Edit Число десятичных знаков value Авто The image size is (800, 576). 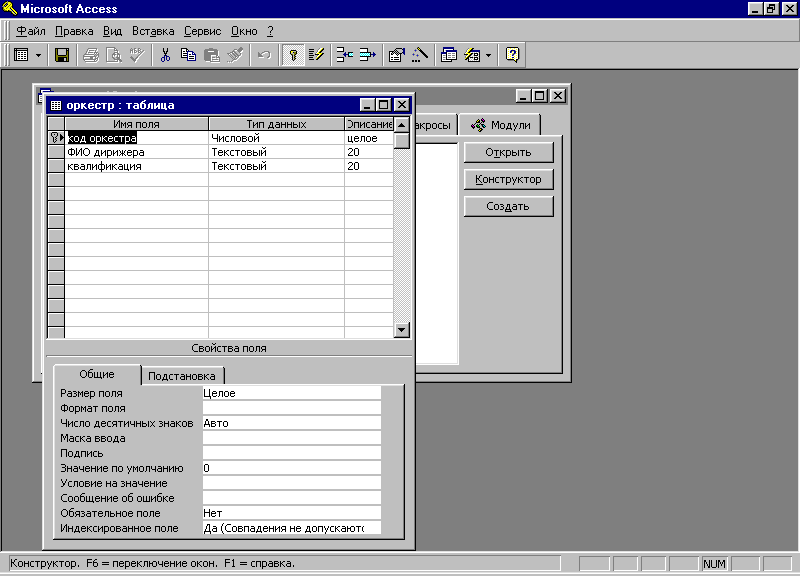click(x=292, y=423)
